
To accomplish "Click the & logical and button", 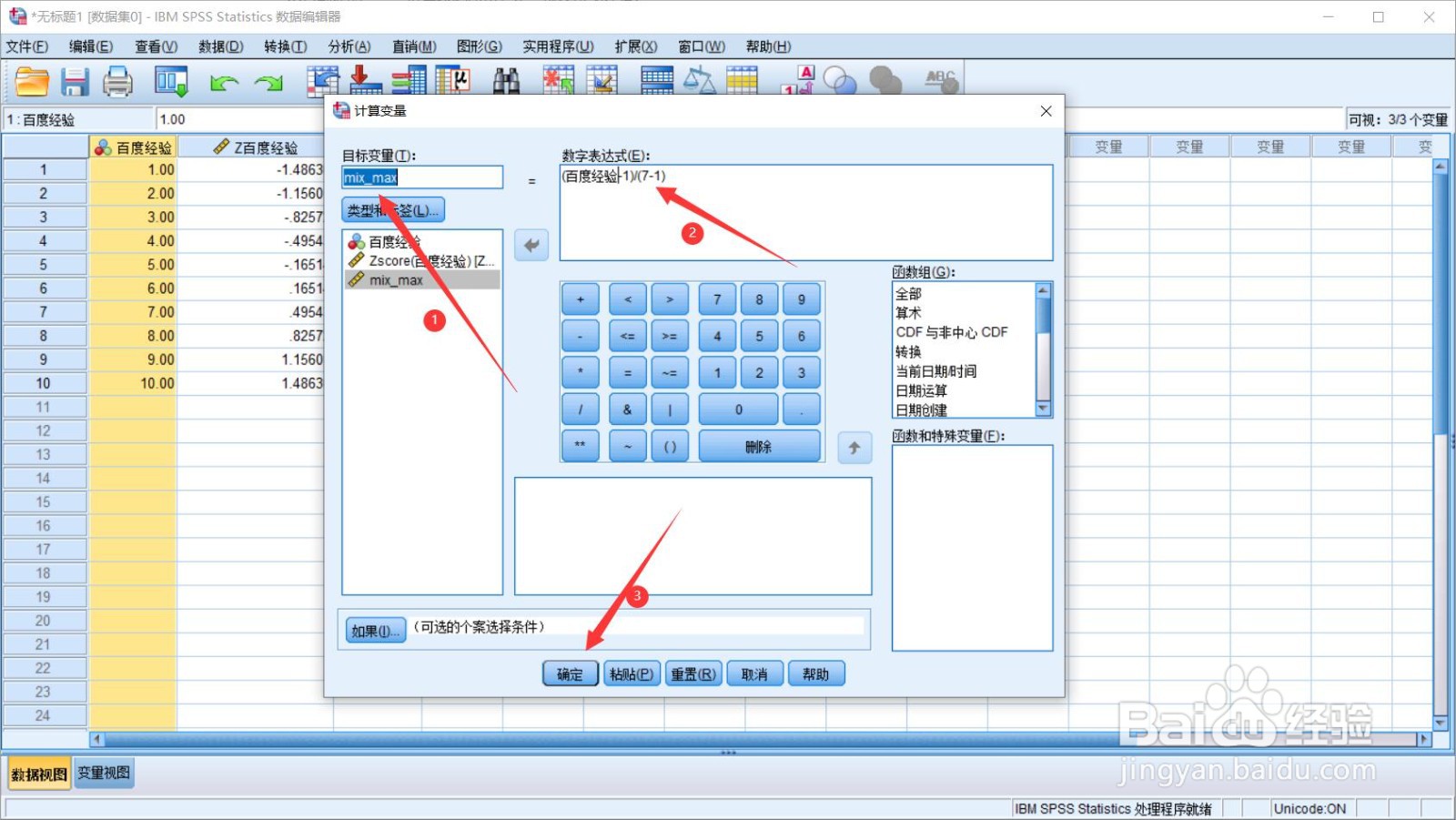I will click(627, 410).
